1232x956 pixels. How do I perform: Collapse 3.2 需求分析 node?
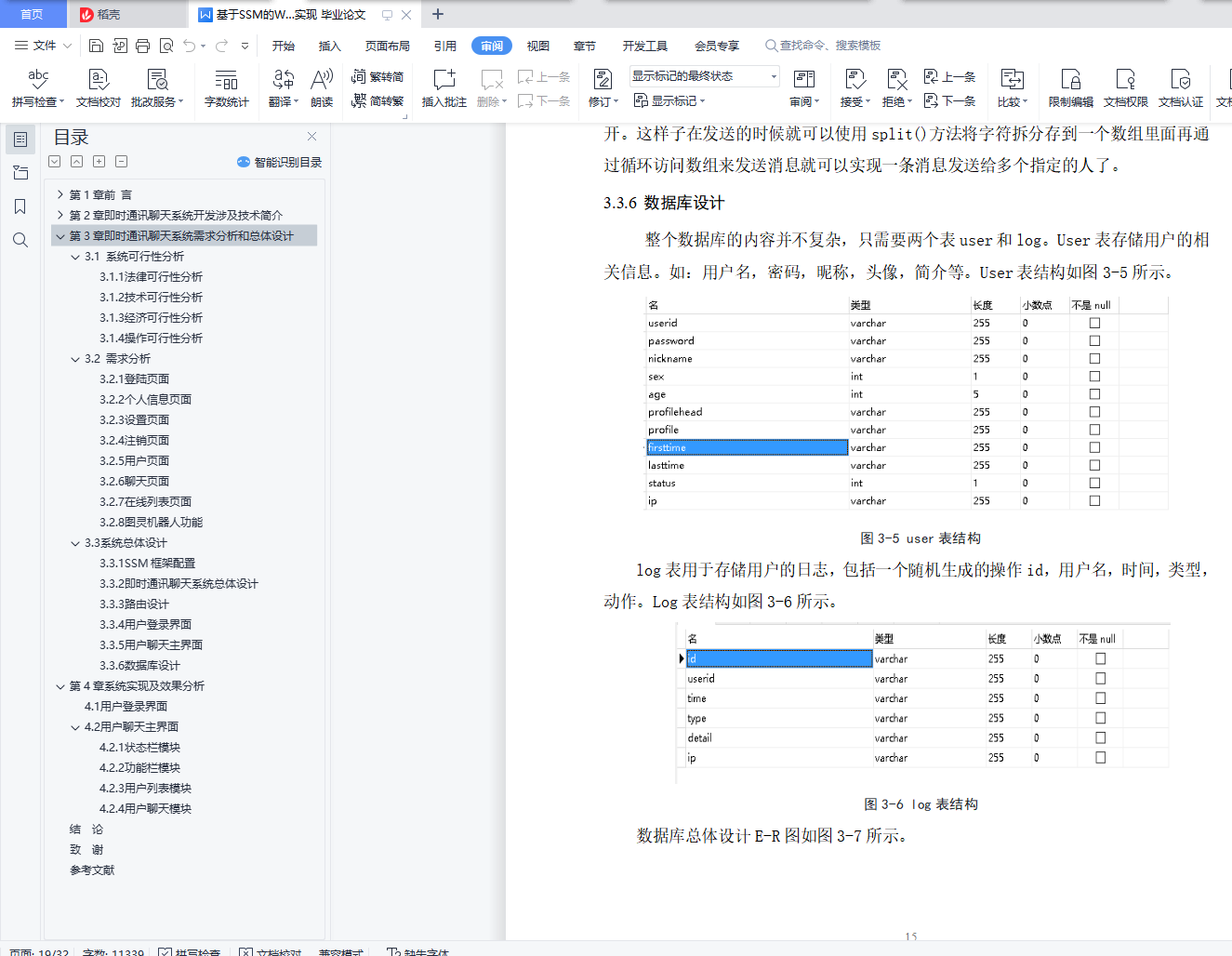(75, 359)
